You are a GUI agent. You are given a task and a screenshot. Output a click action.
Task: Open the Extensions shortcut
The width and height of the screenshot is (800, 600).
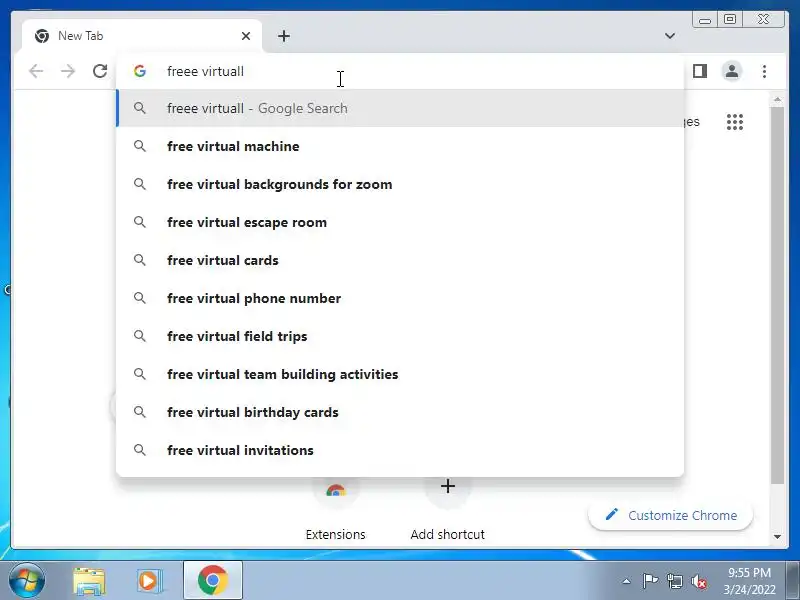(x=335, y=508)
